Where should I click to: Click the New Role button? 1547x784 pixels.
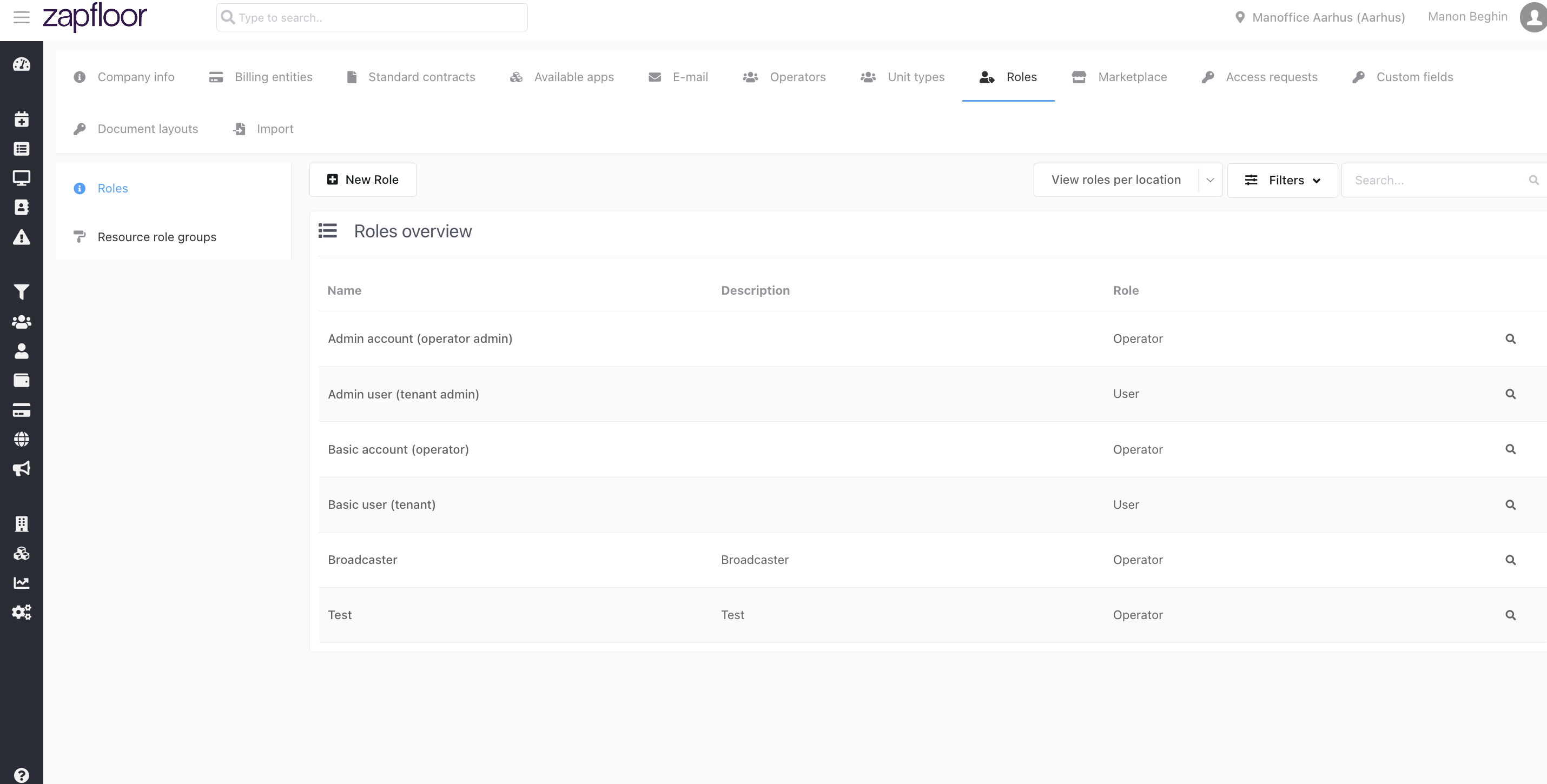point(363,180)
